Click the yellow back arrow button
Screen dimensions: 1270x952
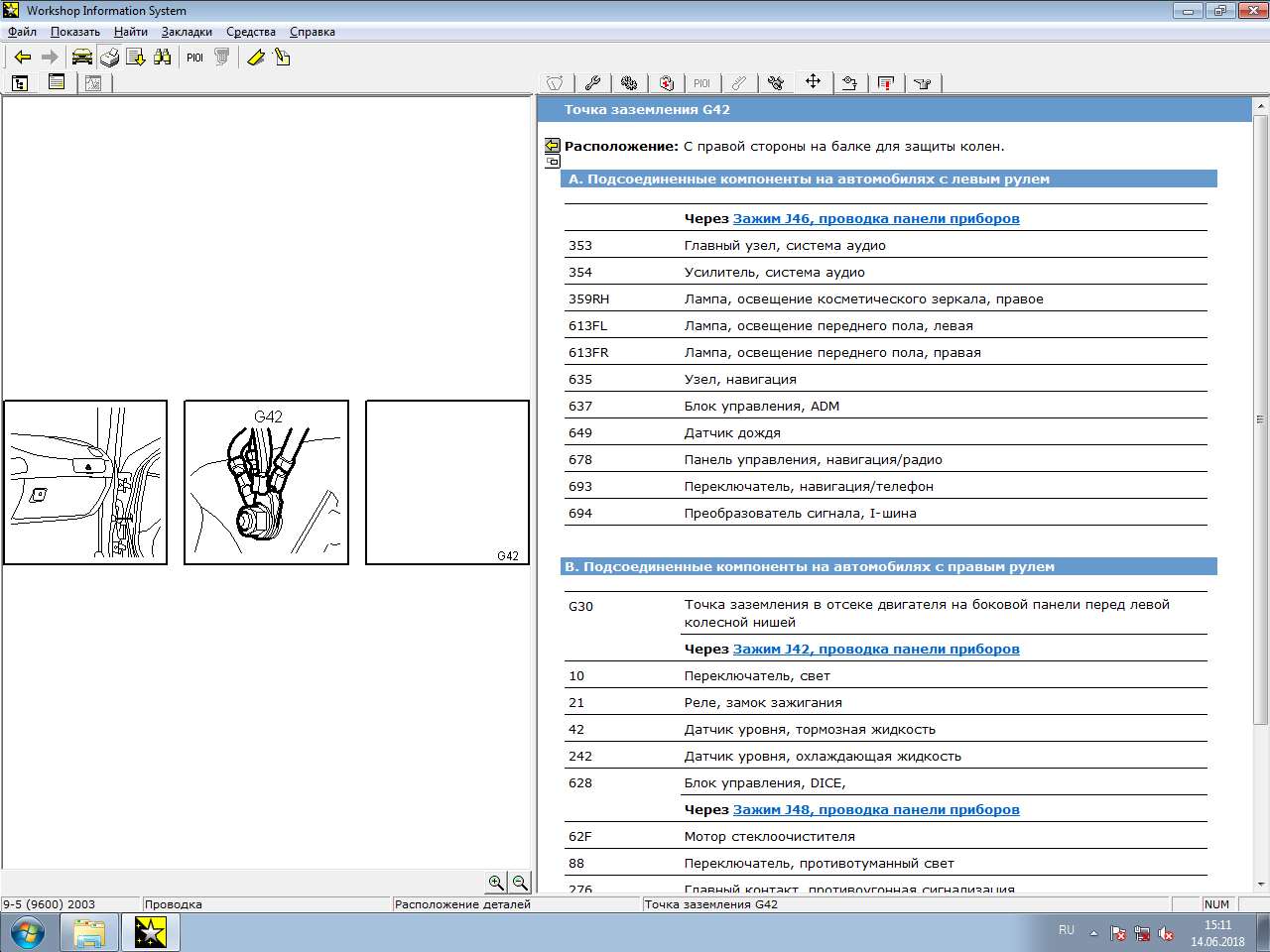[22, 58]
